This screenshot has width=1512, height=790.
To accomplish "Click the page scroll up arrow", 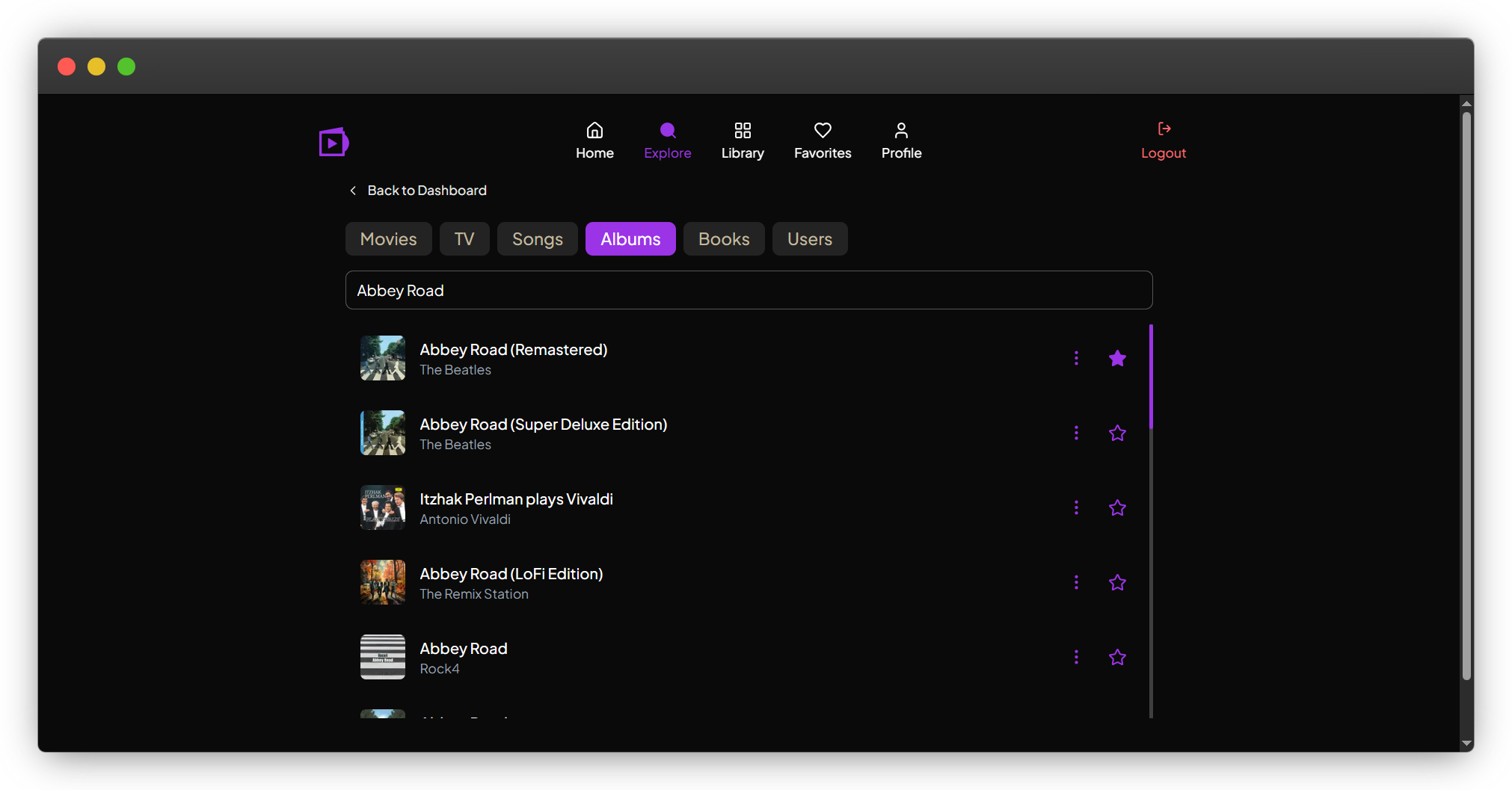I will point(1466,104).
